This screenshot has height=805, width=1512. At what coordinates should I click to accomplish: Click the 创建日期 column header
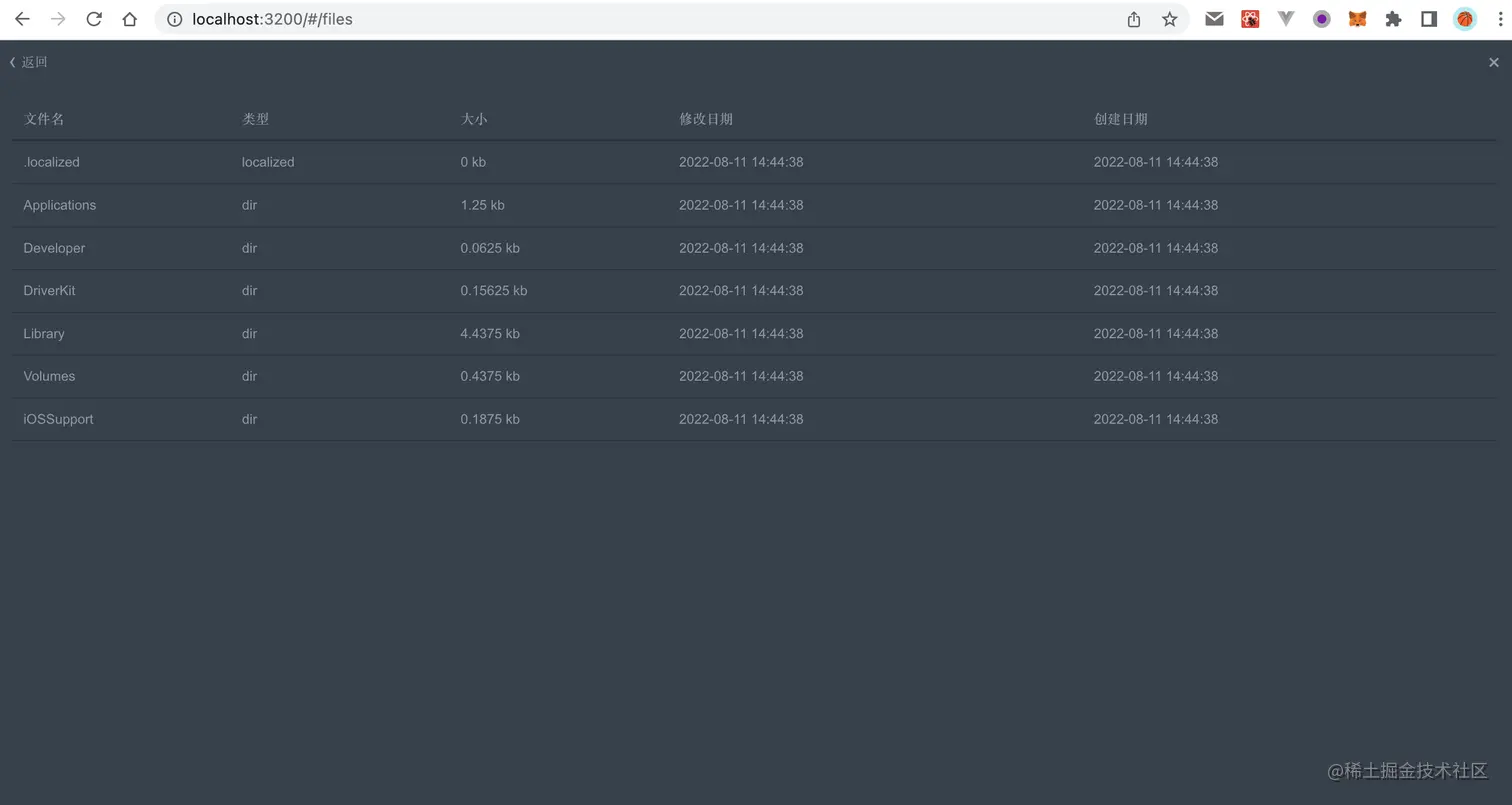pyautogui.click(x=1121, y=119)
